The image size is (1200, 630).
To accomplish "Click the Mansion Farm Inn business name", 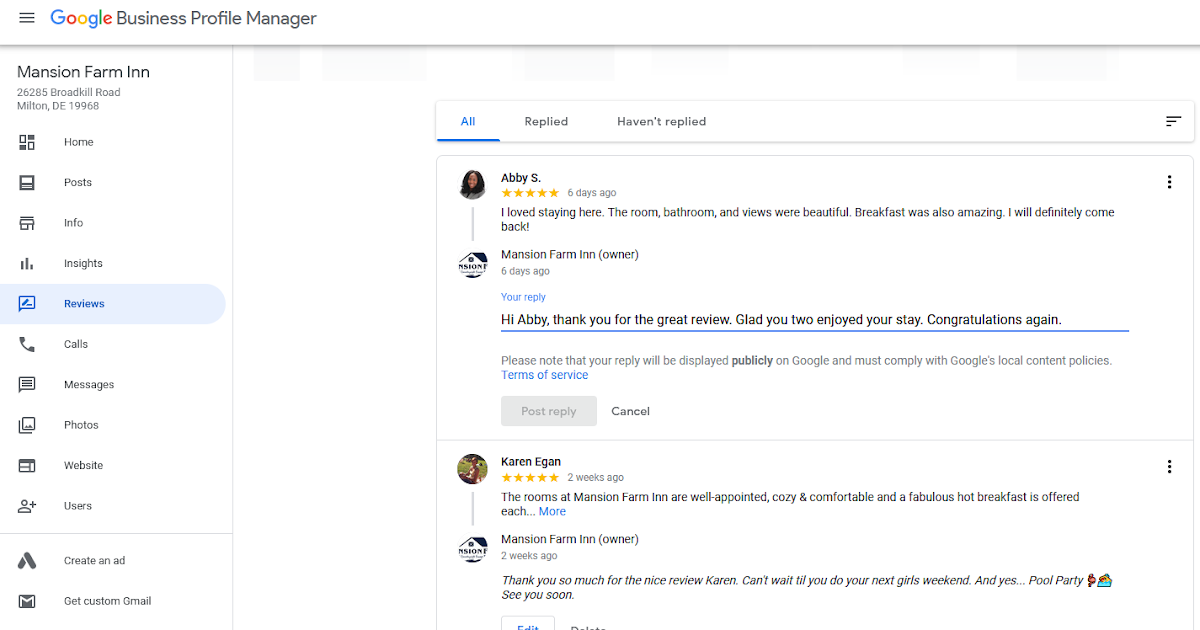I will (83, 72).
